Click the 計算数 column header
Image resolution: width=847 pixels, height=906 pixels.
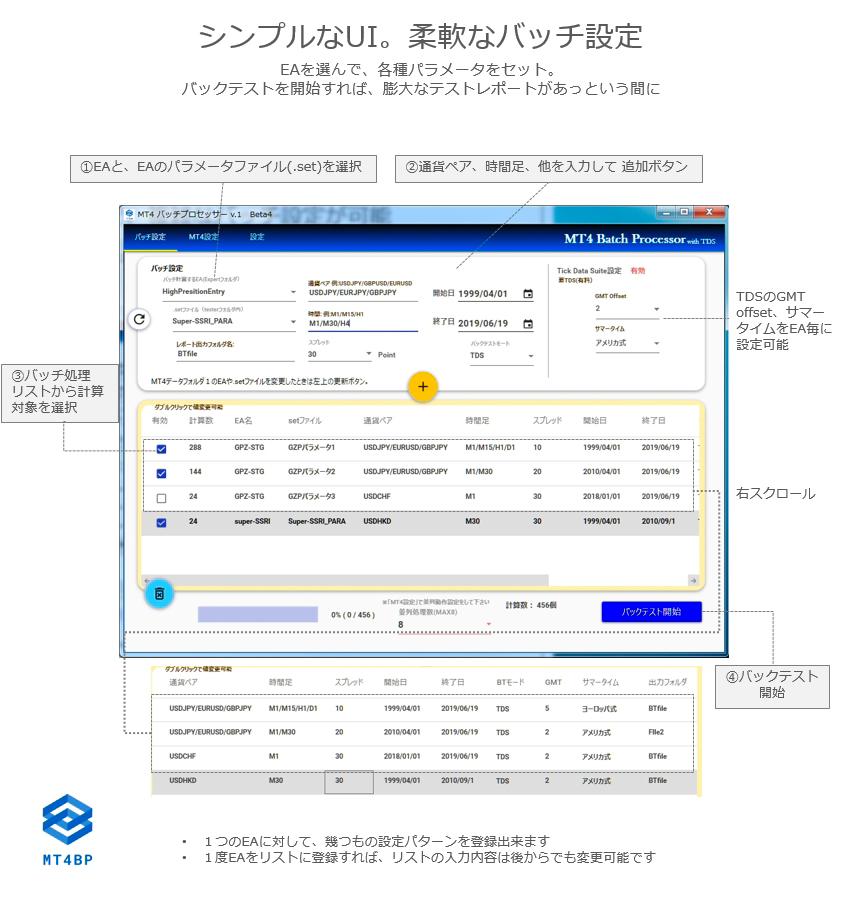tap(201, 421)
